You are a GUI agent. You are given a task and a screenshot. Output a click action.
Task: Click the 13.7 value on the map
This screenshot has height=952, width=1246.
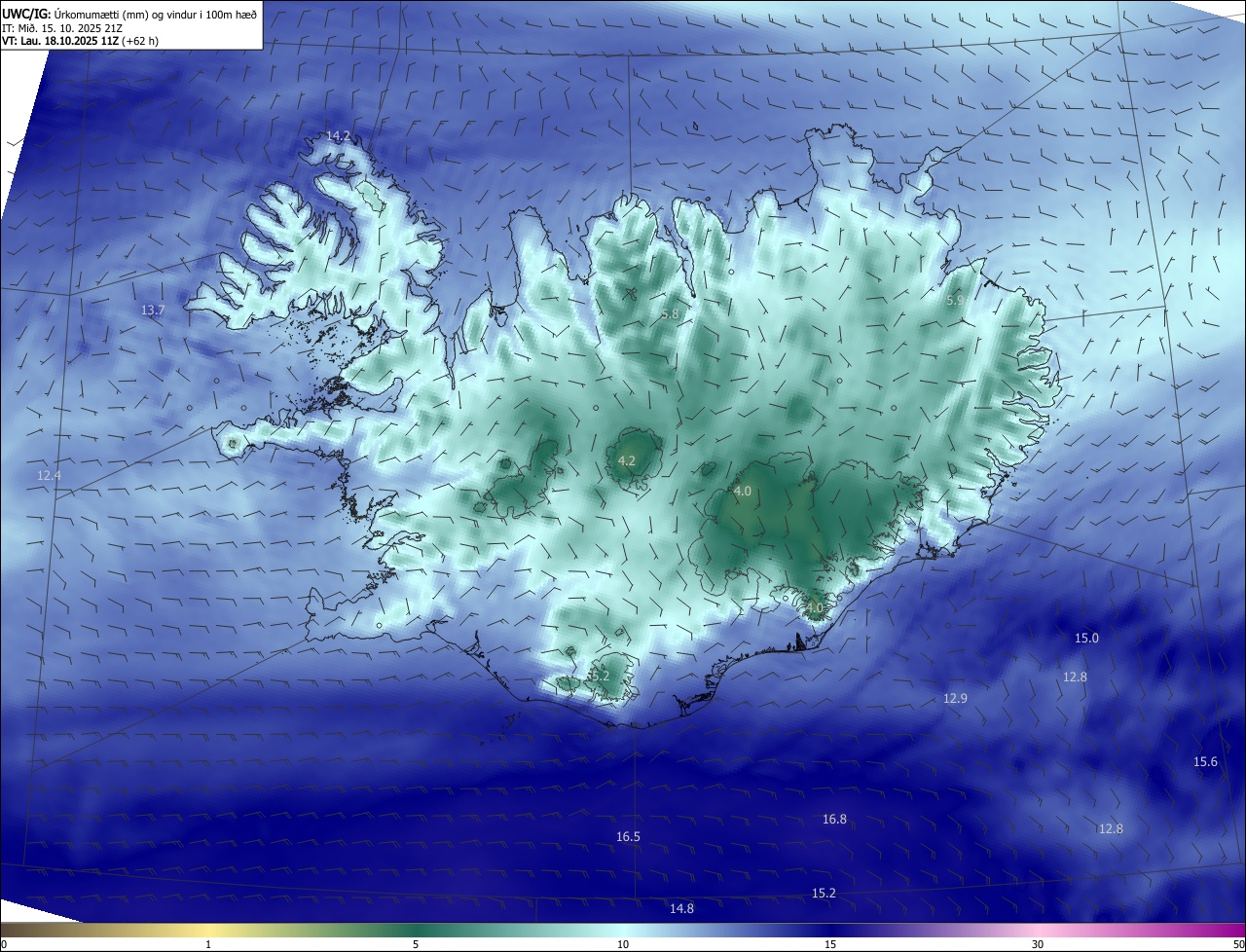153,311
